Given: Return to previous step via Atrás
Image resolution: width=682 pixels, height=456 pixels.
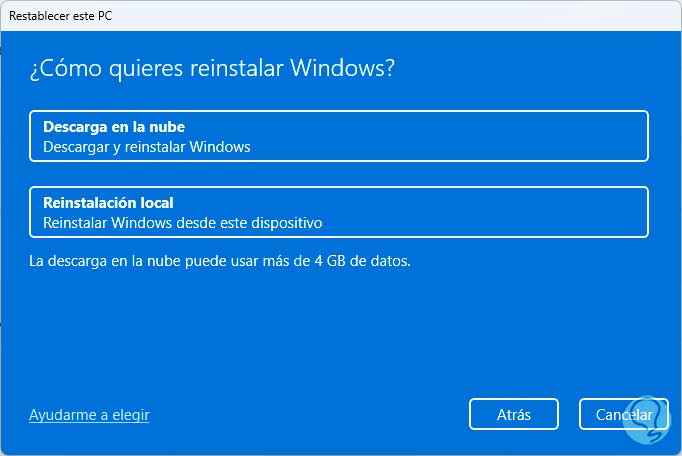Looking at the screenshot, I should (514, 414).
